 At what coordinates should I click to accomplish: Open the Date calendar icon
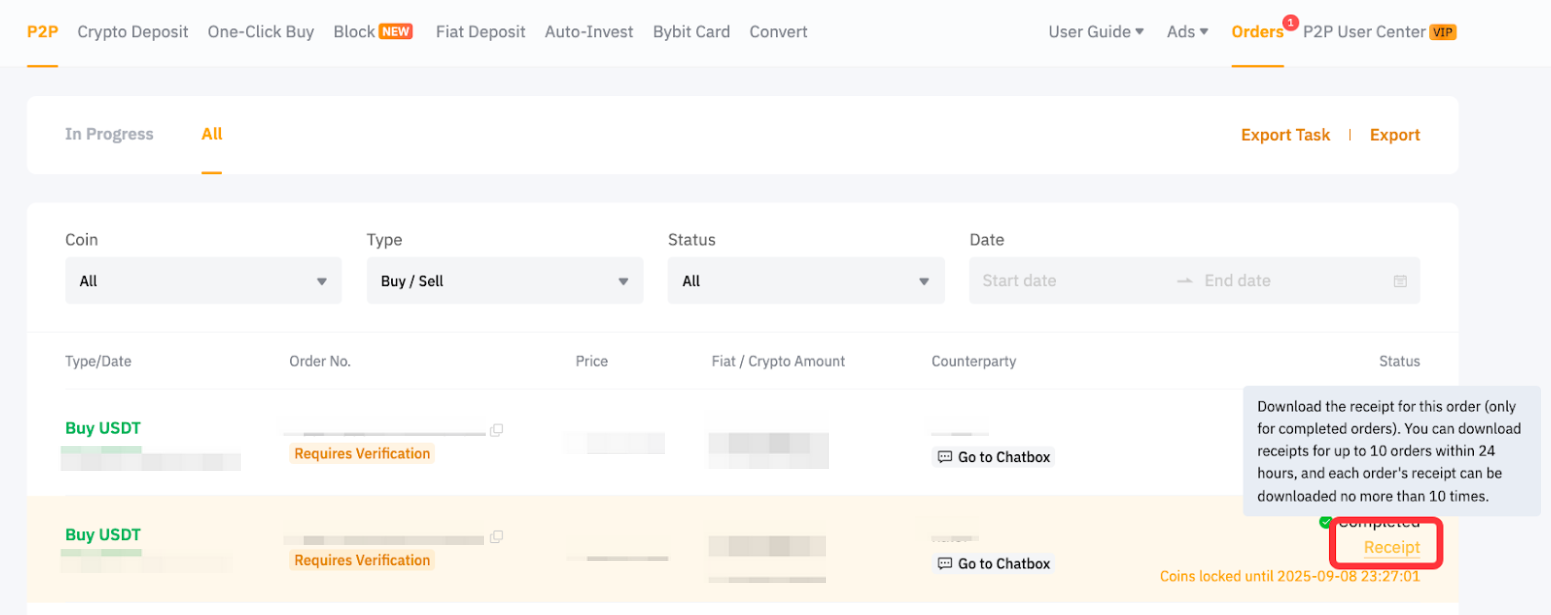(1400, 281)
